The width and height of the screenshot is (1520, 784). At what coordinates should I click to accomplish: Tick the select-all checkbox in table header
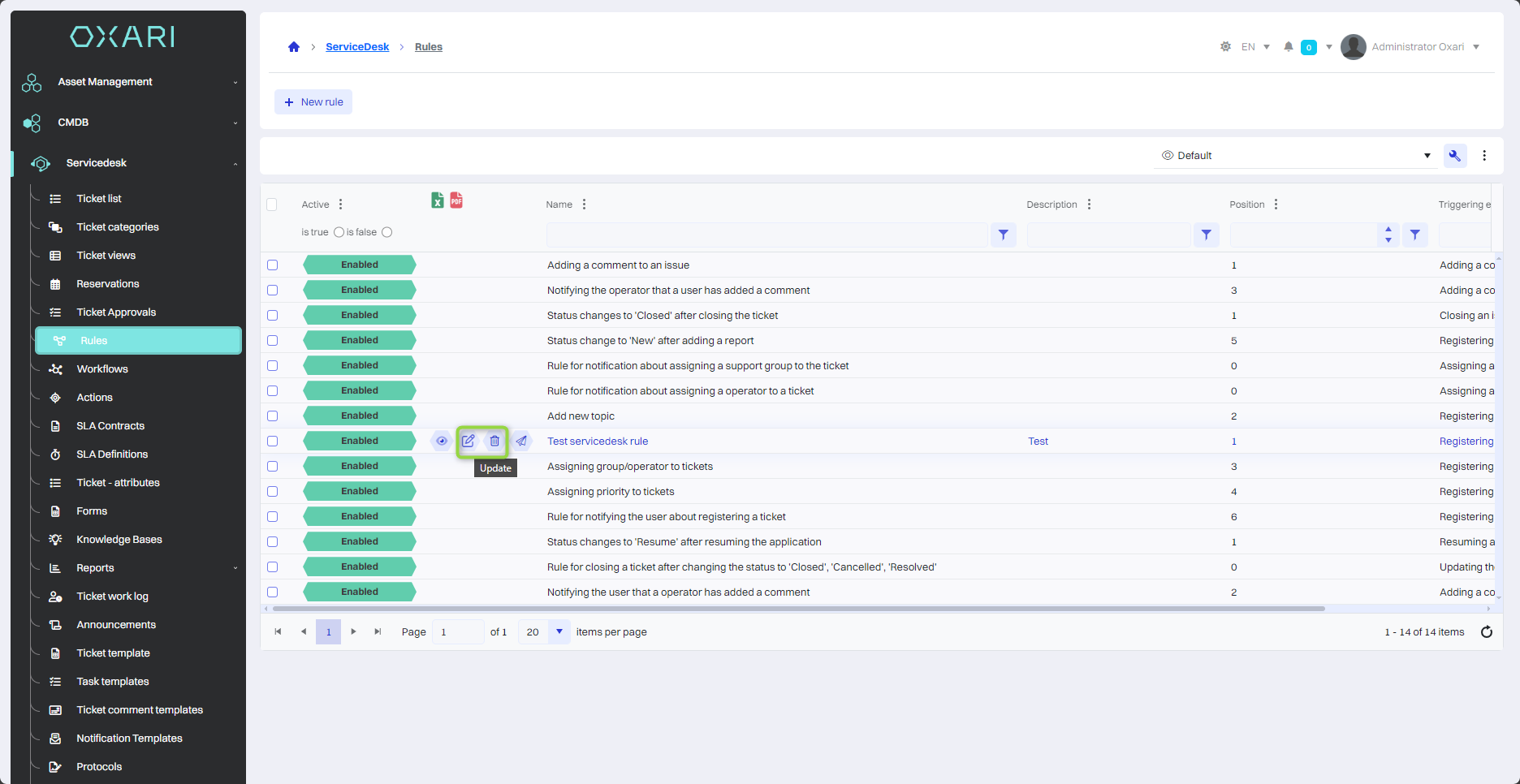pyautogui.click(x=272, y=205)
